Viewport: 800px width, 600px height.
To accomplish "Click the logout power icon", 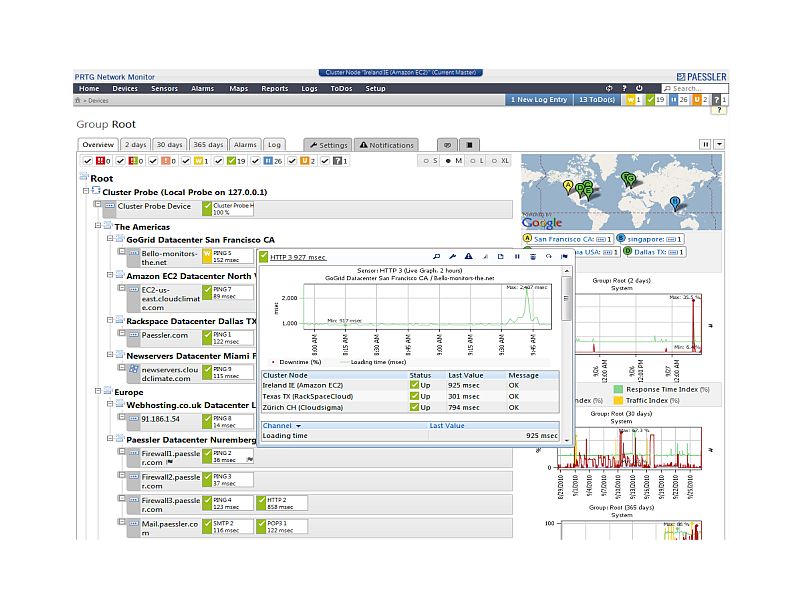I will (x=639, y=88).
